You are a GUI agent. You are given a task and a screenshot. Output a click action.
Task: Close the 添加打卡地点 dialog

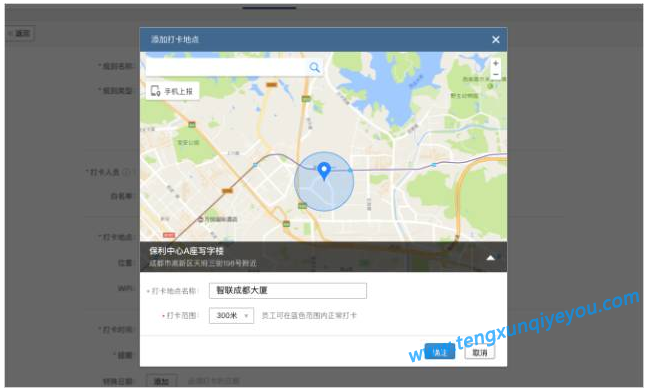click(496, 40)
